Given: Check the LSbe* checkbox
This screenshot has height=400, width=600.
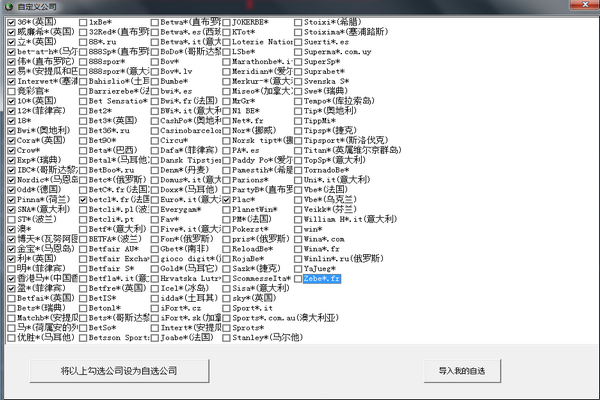Looking at the screenshot, I should 227,52.
